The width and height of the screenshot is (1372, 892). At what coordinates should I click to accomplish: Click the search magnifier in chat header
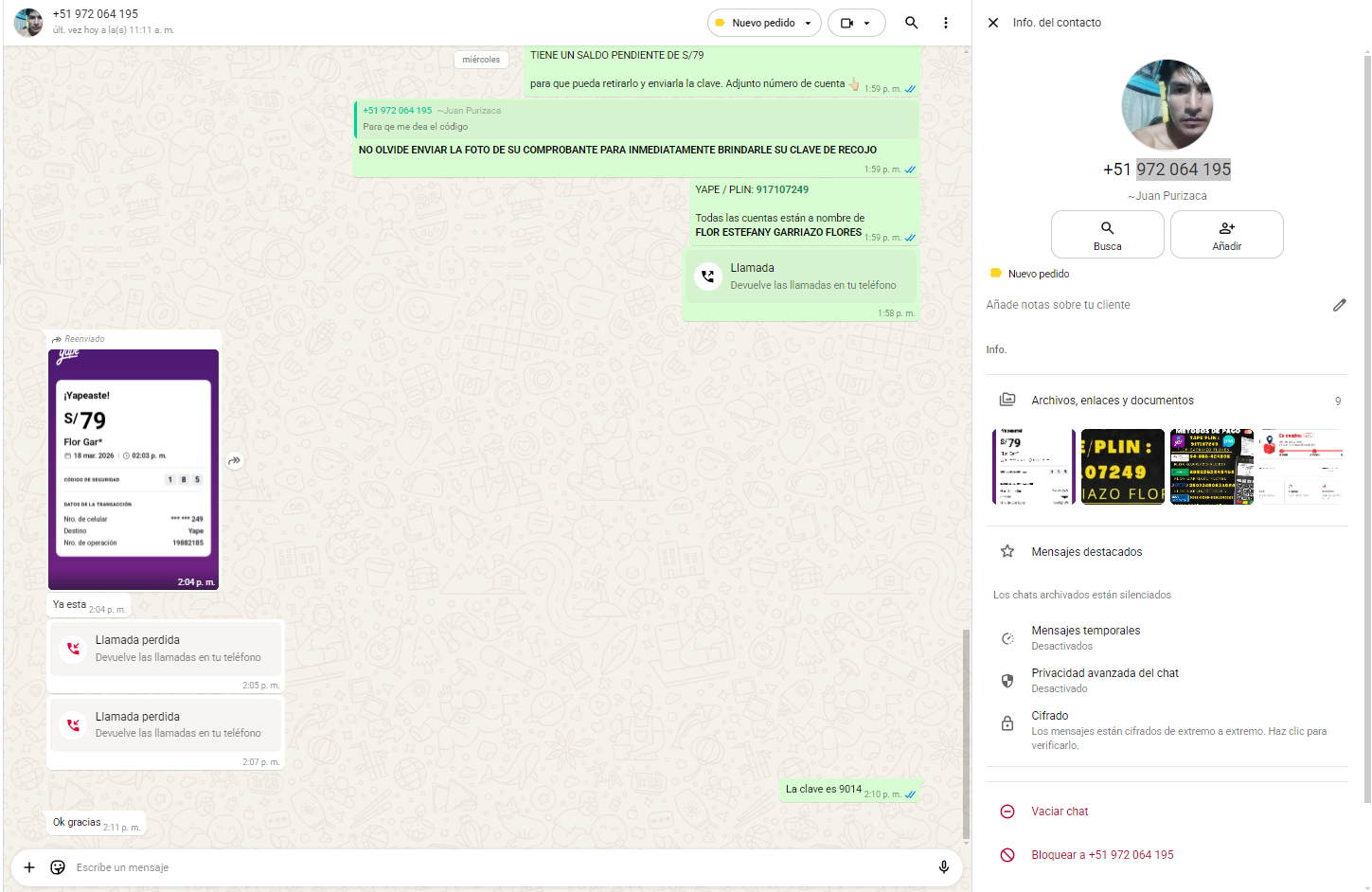pos(911,23)
